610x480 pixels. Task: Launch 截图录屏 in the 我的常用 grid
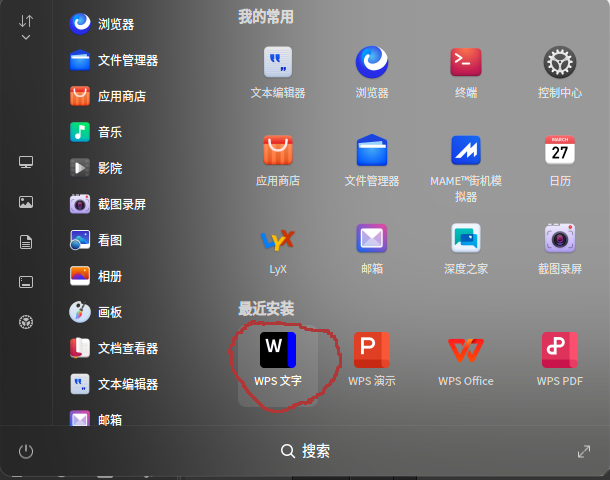pyautogui.click(x=560, y=249)
